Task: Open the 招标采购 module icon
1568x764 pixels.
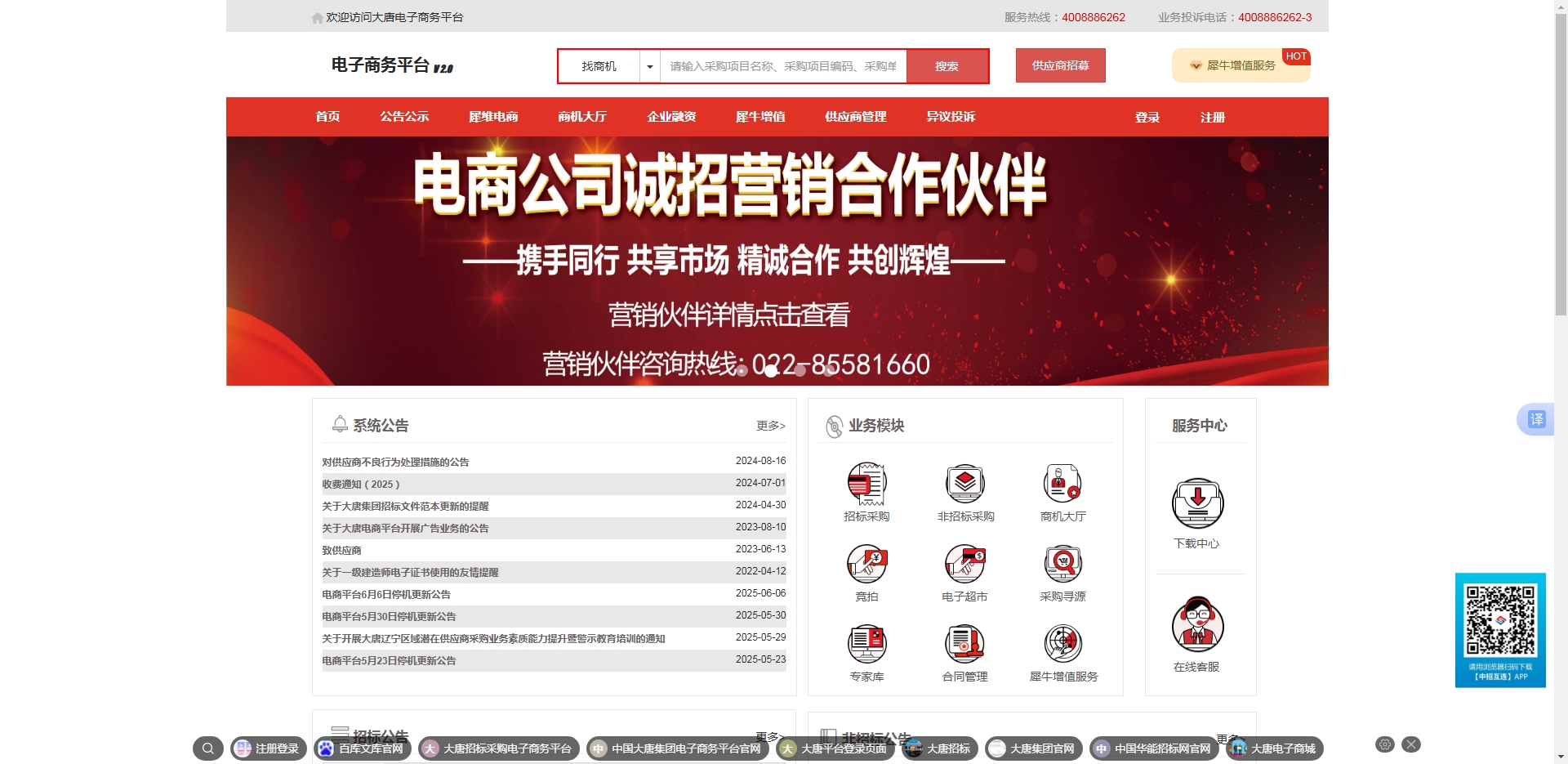Action: click(x=866, y=484)
